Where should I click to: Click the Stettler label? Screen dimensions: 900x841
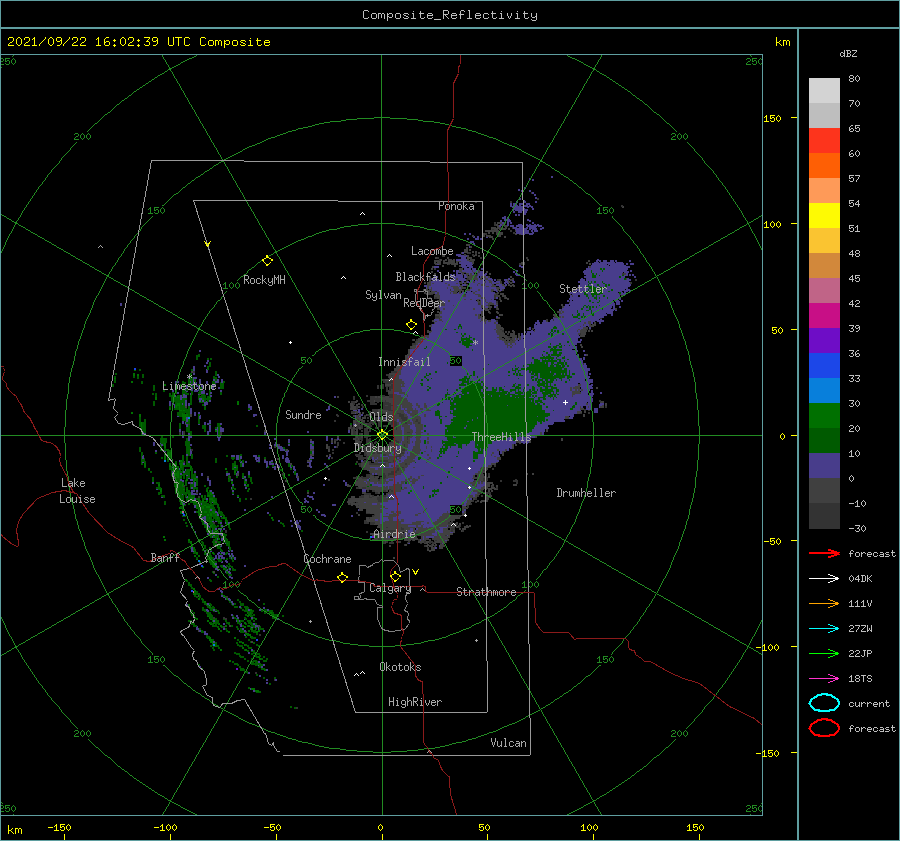(583, 289)
